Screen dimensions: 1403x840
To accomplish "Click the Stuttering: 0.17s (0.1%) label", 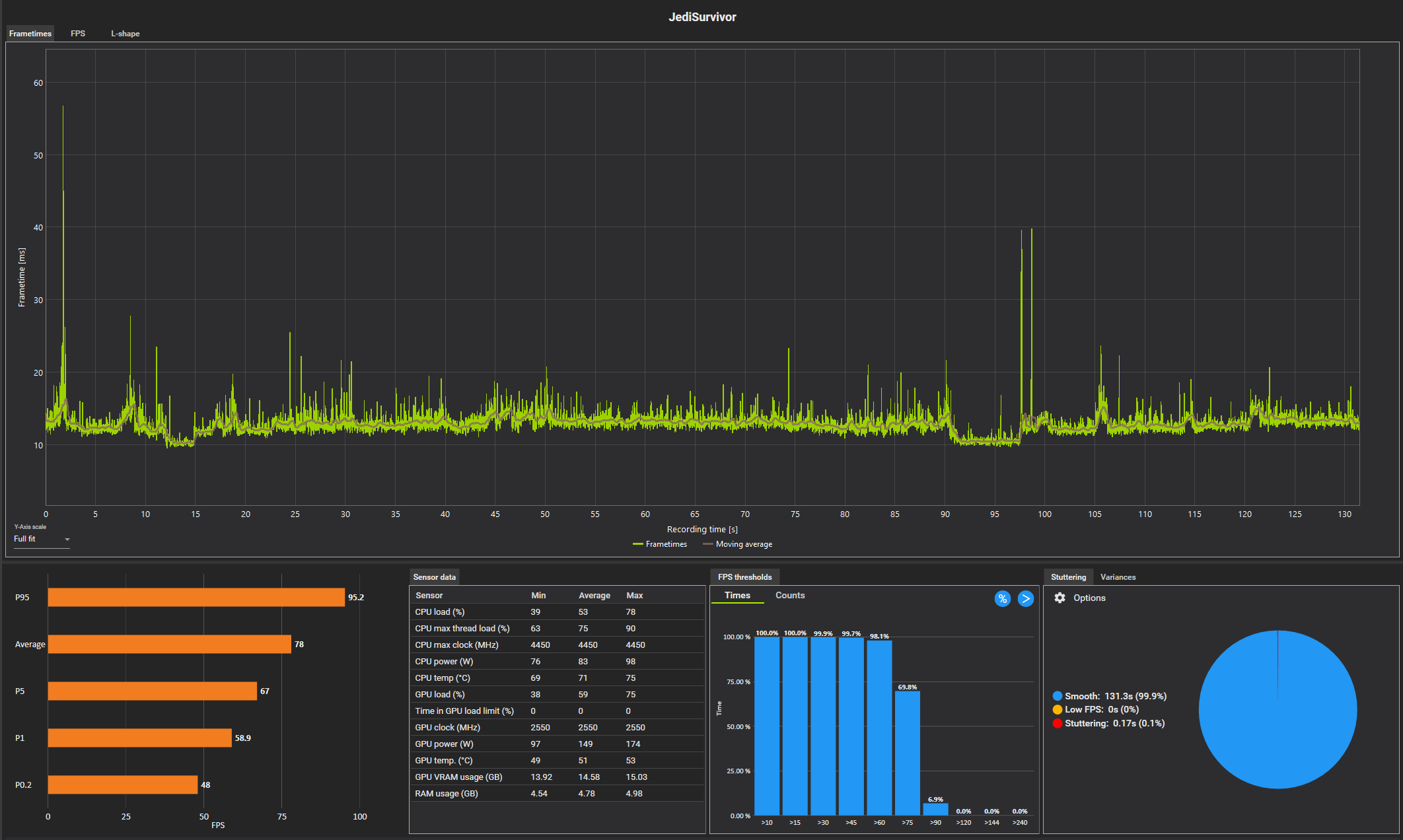I will 1115,724.
